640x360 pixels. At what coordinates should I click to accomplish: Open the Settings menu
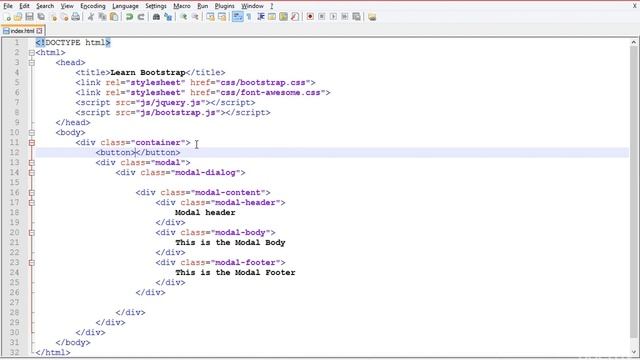coord(156,6)
